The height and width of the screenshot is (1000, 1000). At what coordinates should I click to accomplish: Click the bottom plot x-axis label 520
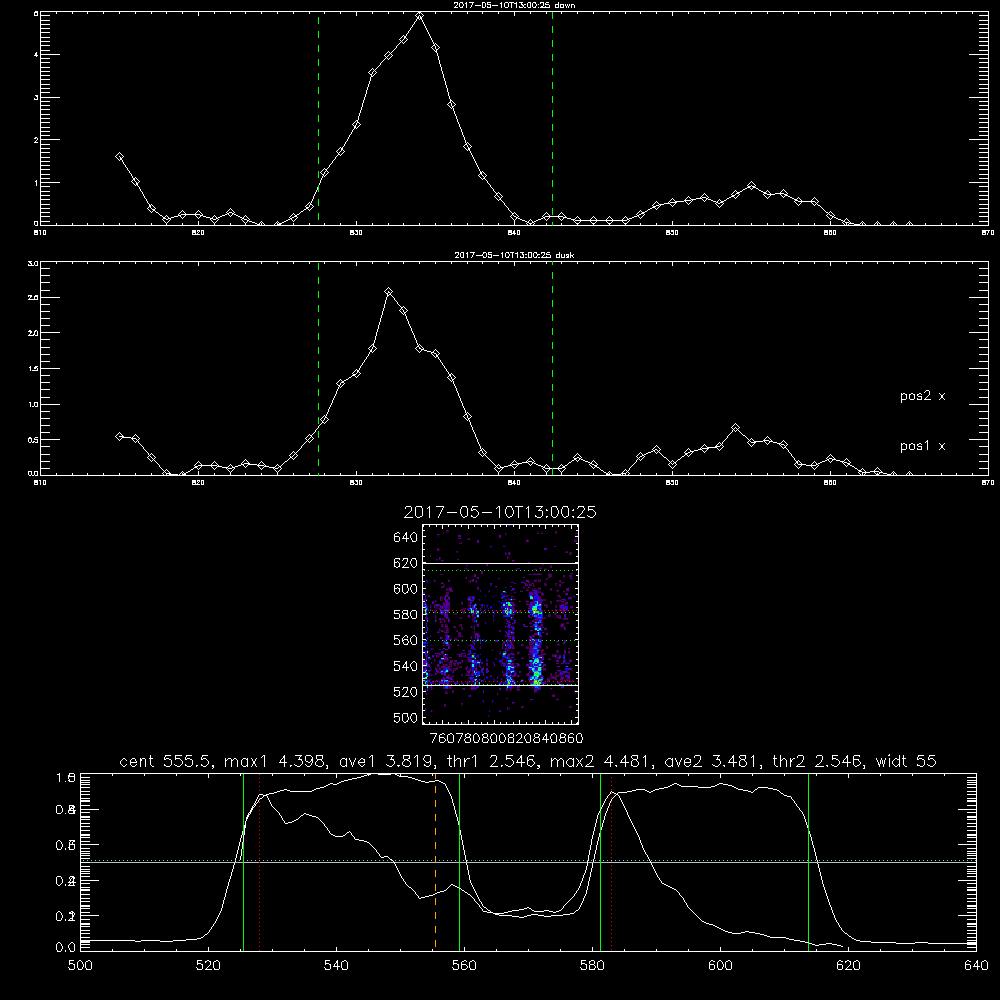tap(209, 966)
